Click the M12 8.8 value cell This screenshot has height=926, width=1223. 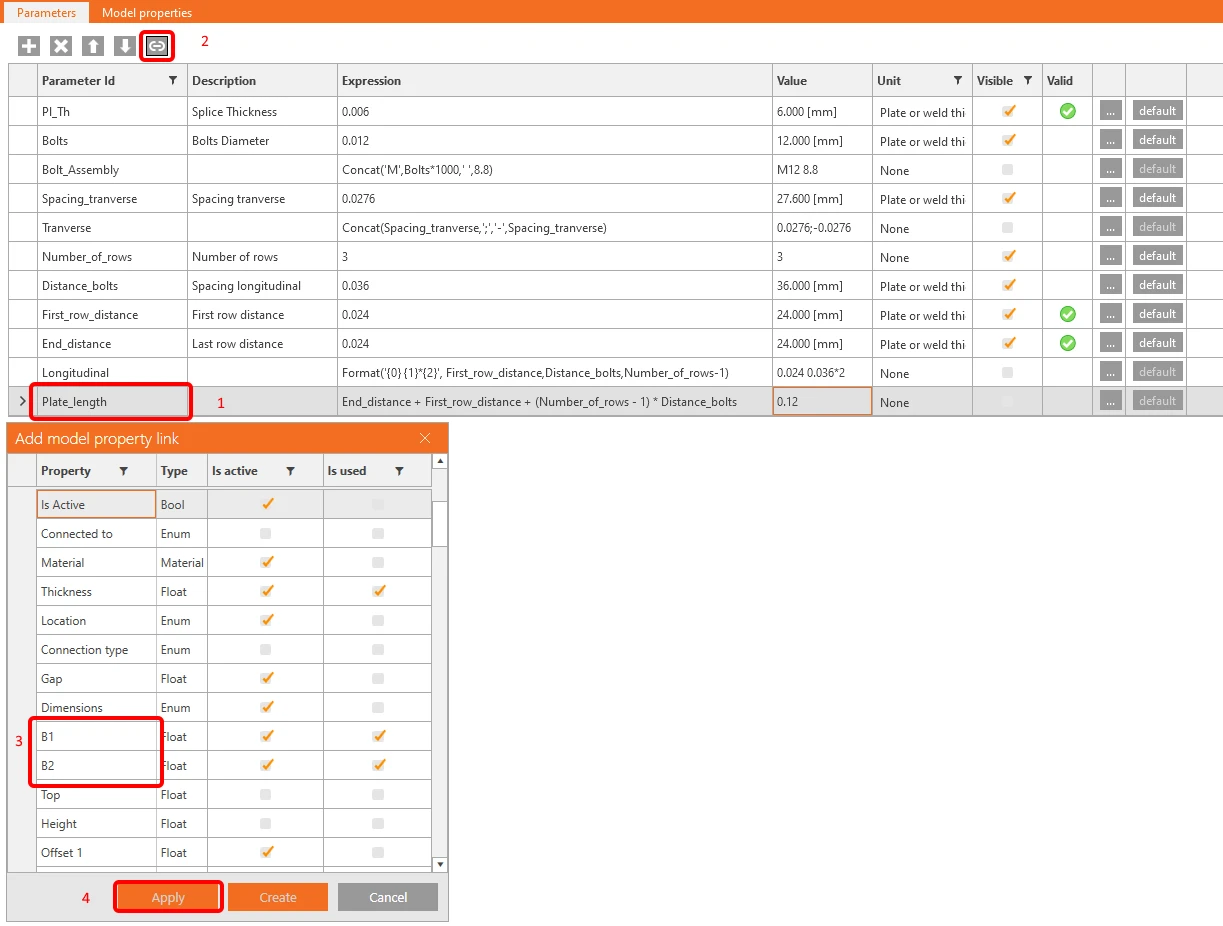click(822, 169)
